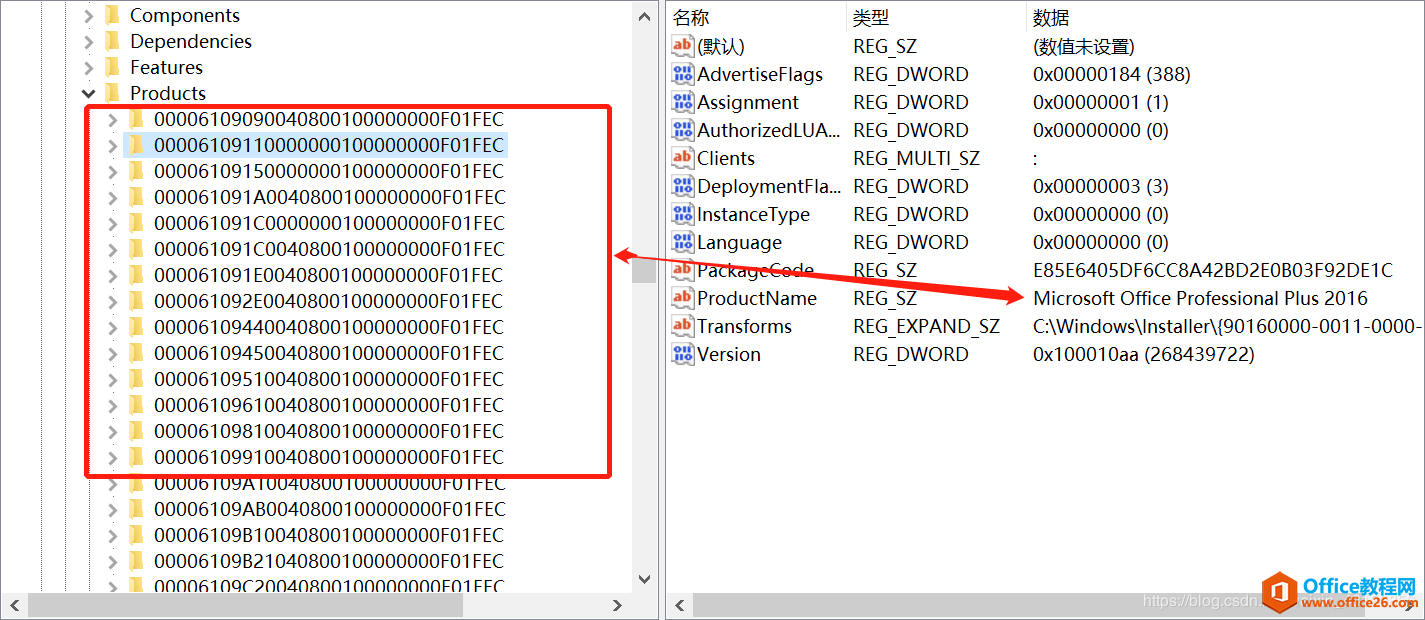Click the Components folder icon
This screenshot has height=620, width=1425.
pos(113,15)
